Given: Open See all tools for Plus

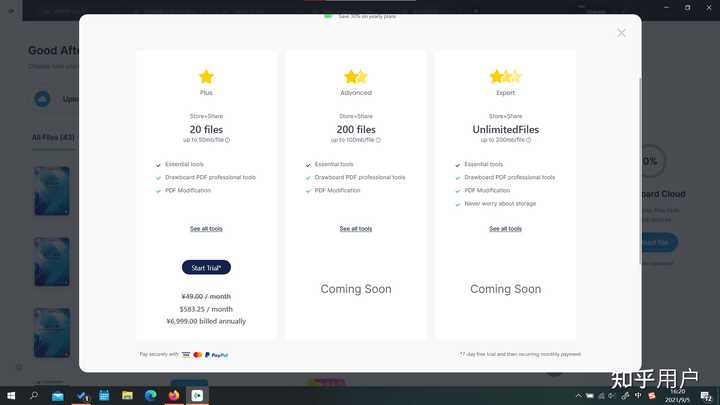Looking at the screenshot, I should pyautogui.click(x=206, y=229).
